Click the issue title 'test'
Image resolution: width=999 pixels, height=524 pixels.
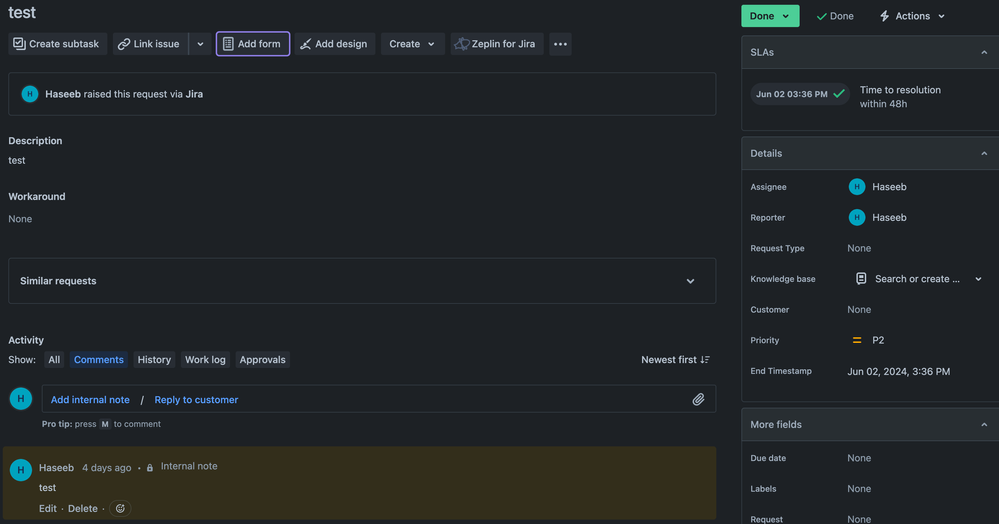[22, 13]
